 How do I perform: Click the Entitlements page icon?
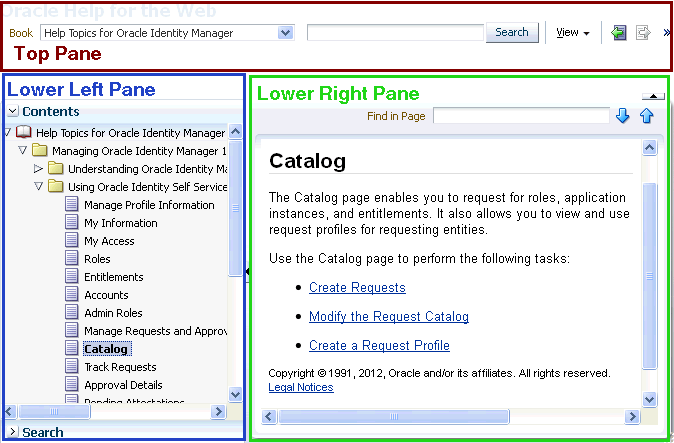72,277
